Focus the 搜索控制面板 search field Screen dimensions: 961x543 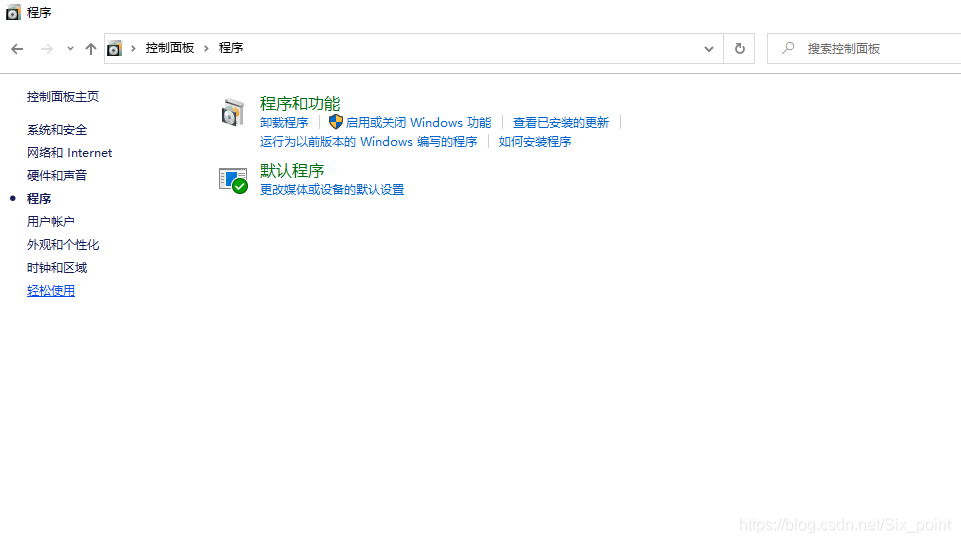pyautogui.click(x=864, y=48)
